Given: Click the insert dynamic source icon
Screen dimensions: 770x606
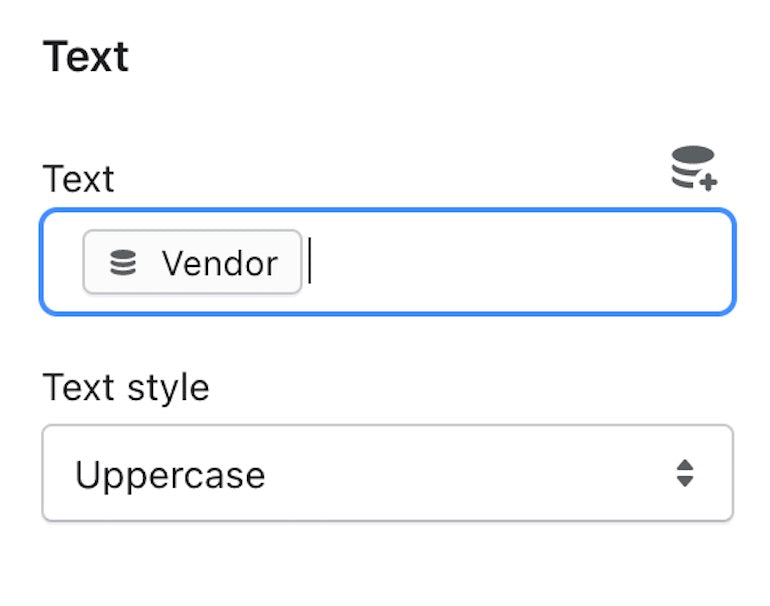Looking at the screenshot, I should pos(692,167).
